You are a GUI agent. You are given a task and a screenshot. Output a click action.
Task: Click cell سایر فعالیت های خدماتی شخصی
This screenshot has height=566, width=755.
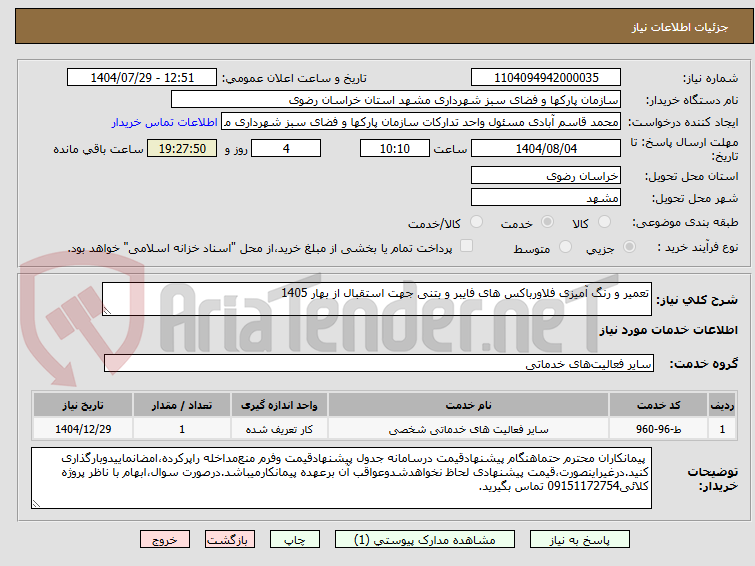(x=469, y=429)
